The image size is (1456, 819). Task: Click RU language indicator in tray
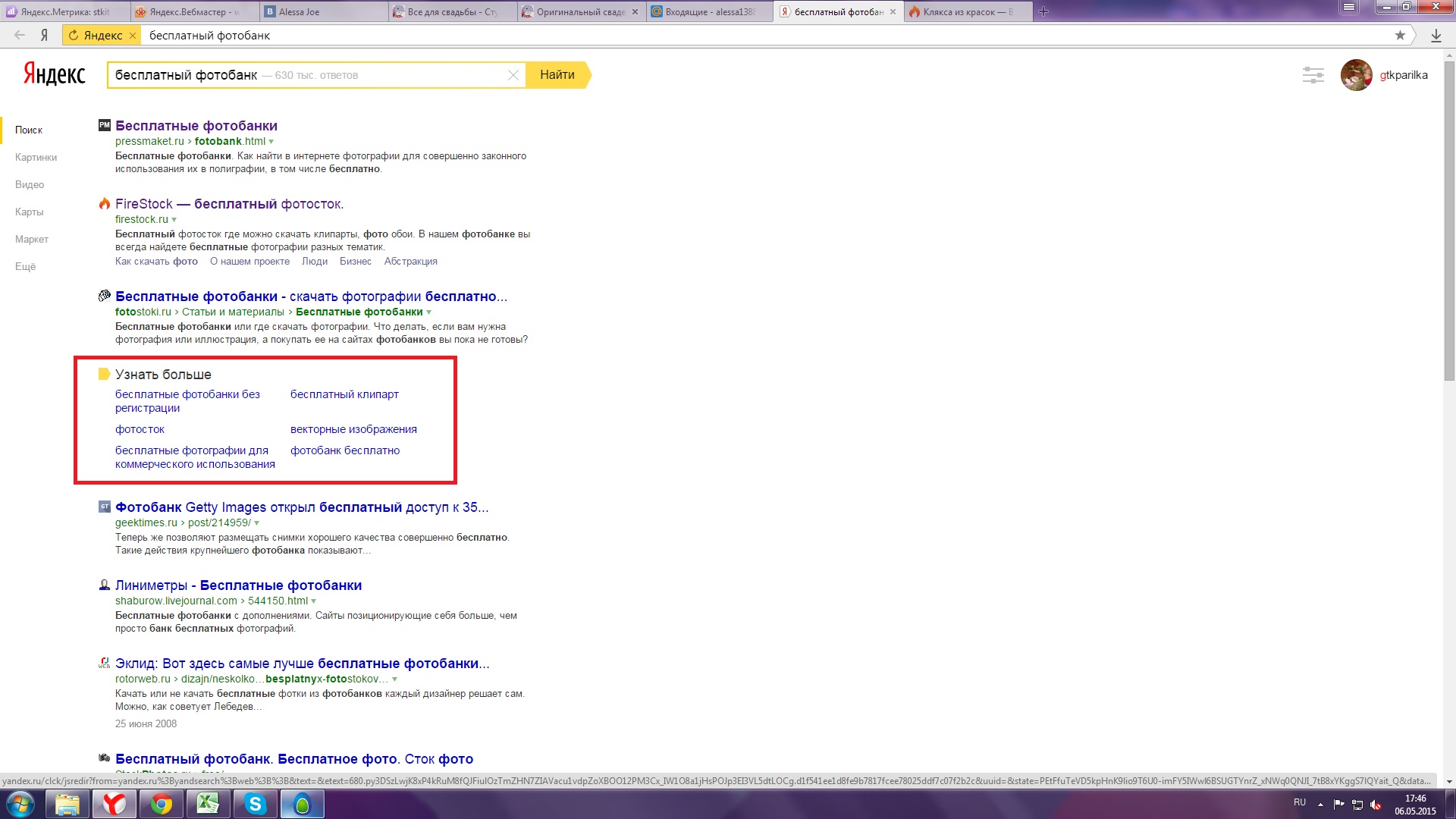(1300, 802)
